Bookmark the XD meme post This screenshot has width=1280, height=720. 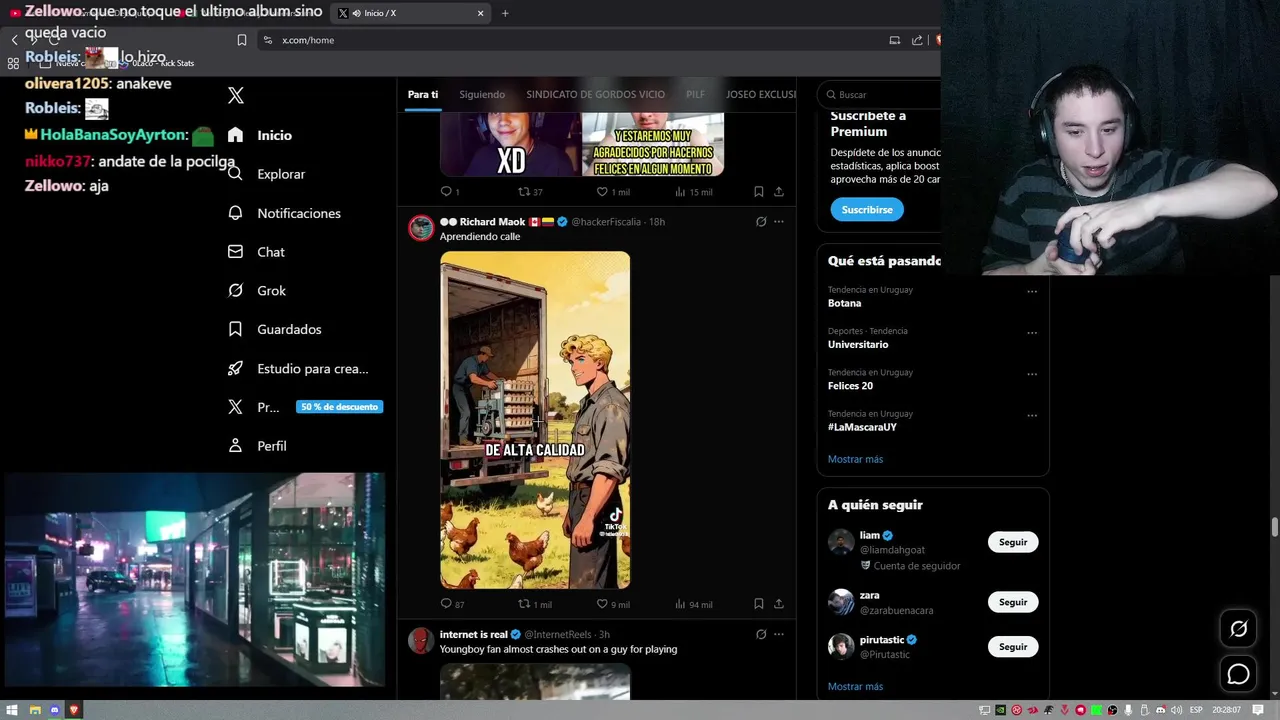(758, 192)
